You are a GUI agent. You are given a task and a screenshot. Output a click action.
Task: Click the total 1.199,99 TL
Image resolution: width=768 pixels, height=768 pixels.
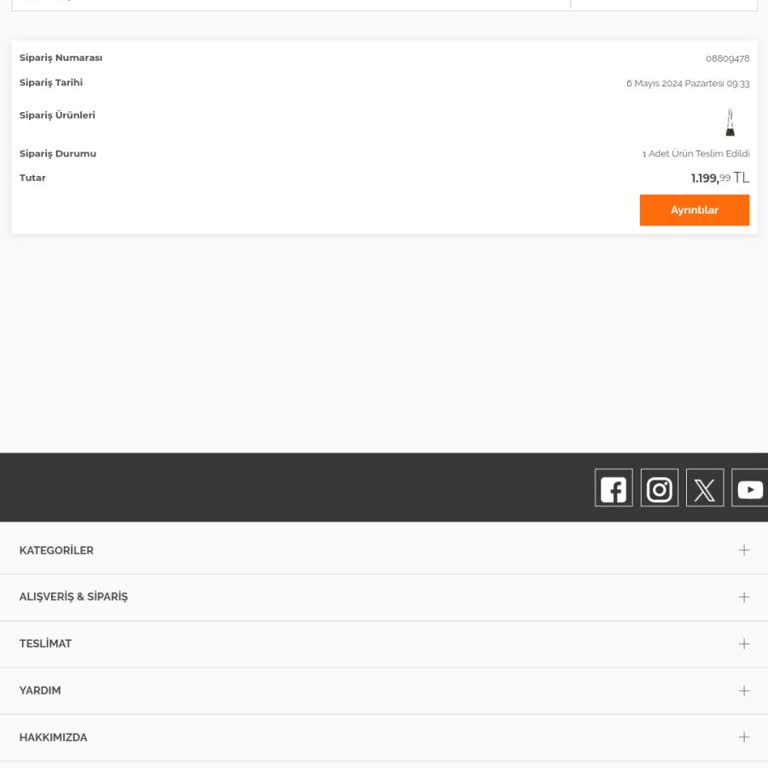point(720,177)
